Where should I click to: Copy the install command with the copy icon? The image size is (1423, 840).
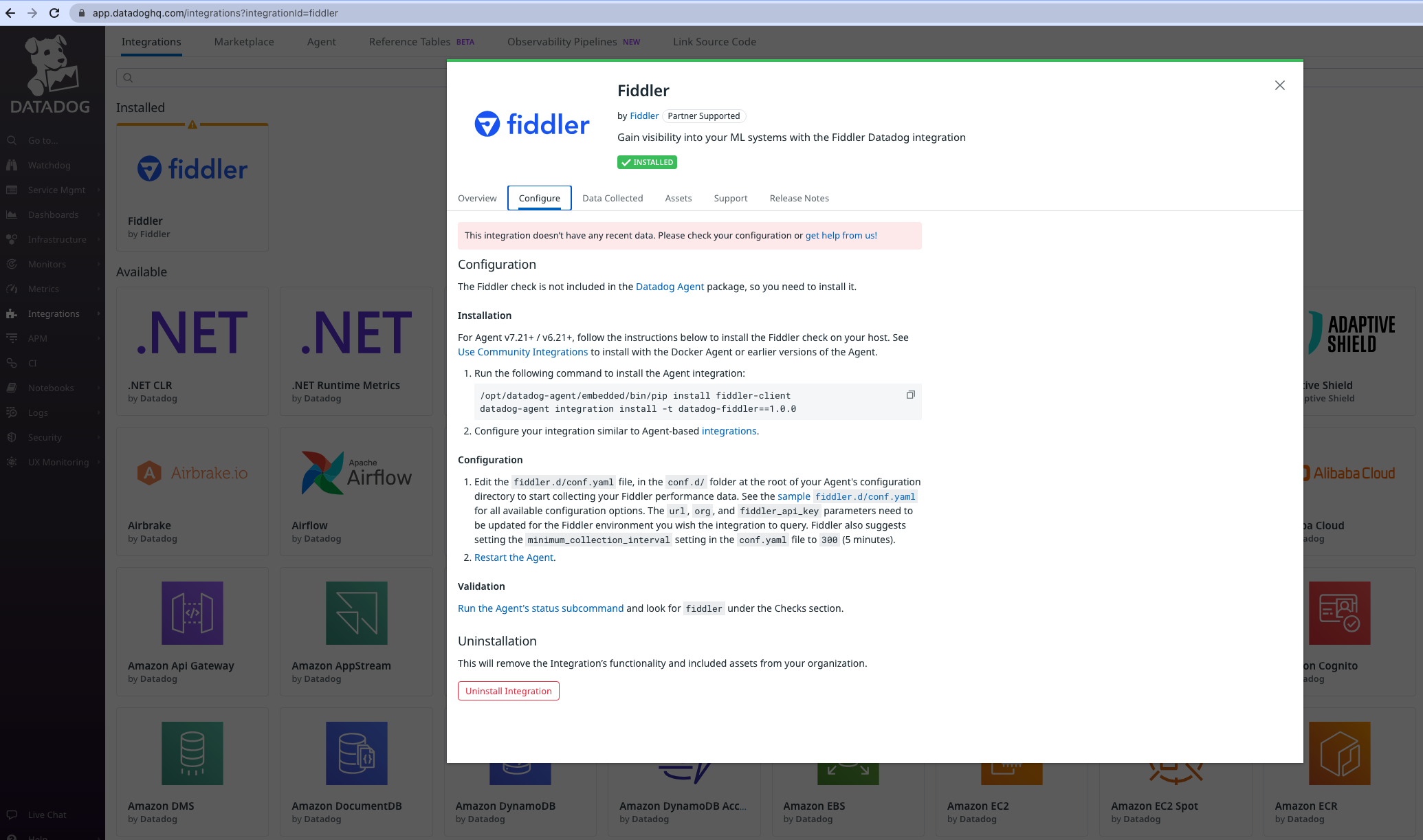910,395
